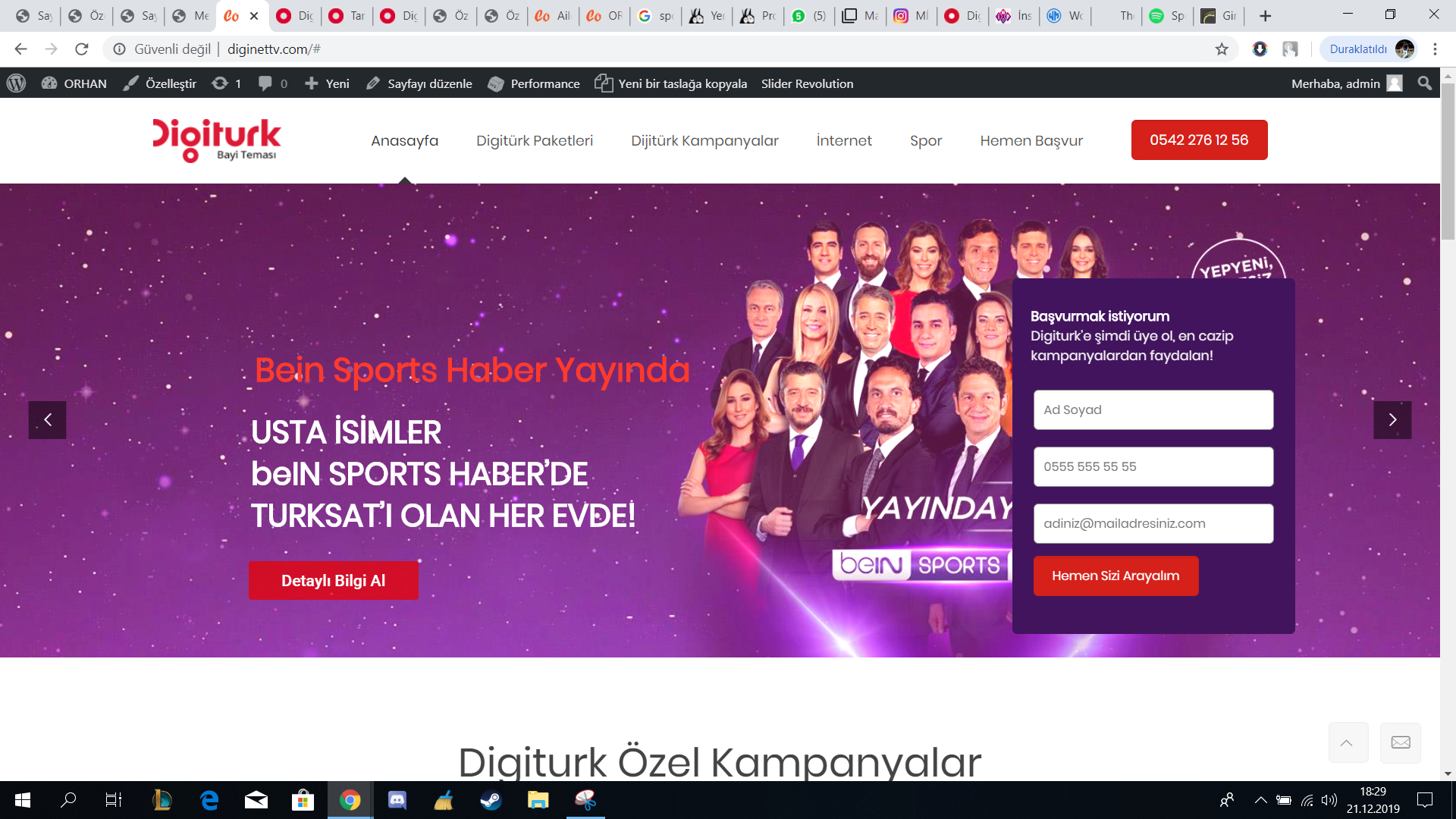Viewport: 1456px width, 819px height.
Task: Open Slider Revolution from admin bar
Action: point(807,83)
